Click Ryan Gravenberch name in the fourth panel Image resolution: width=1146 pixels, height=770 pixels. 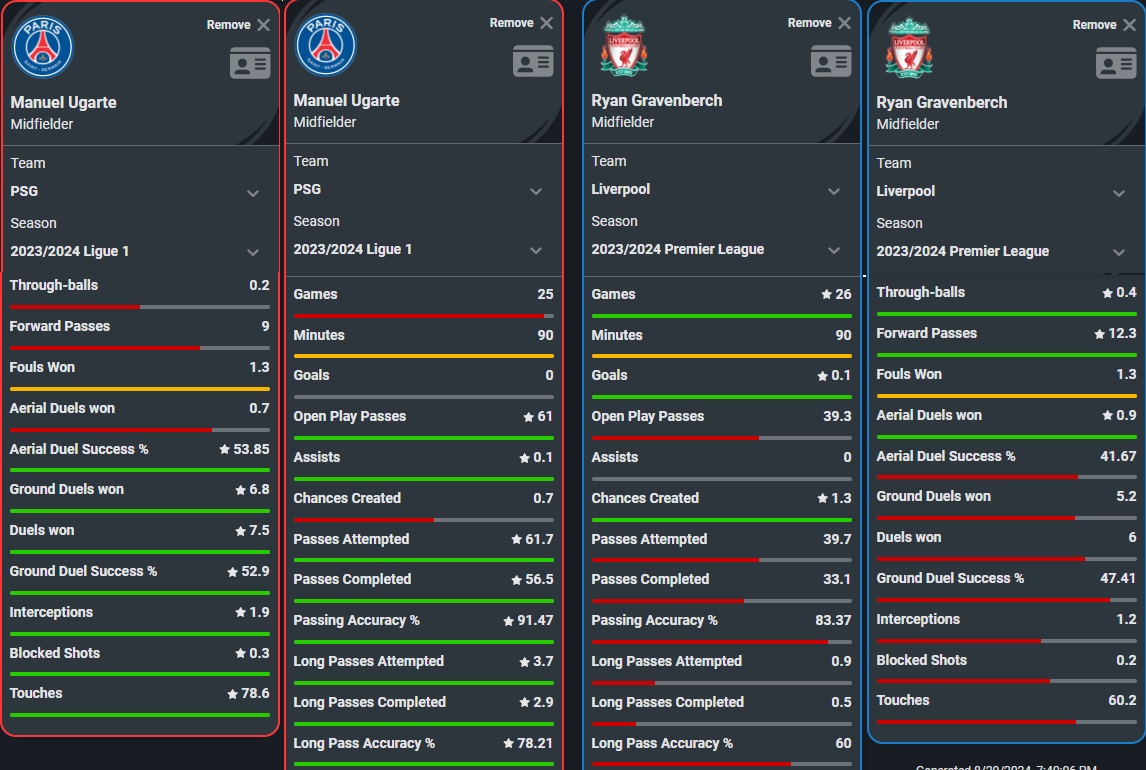pos(941,103)
